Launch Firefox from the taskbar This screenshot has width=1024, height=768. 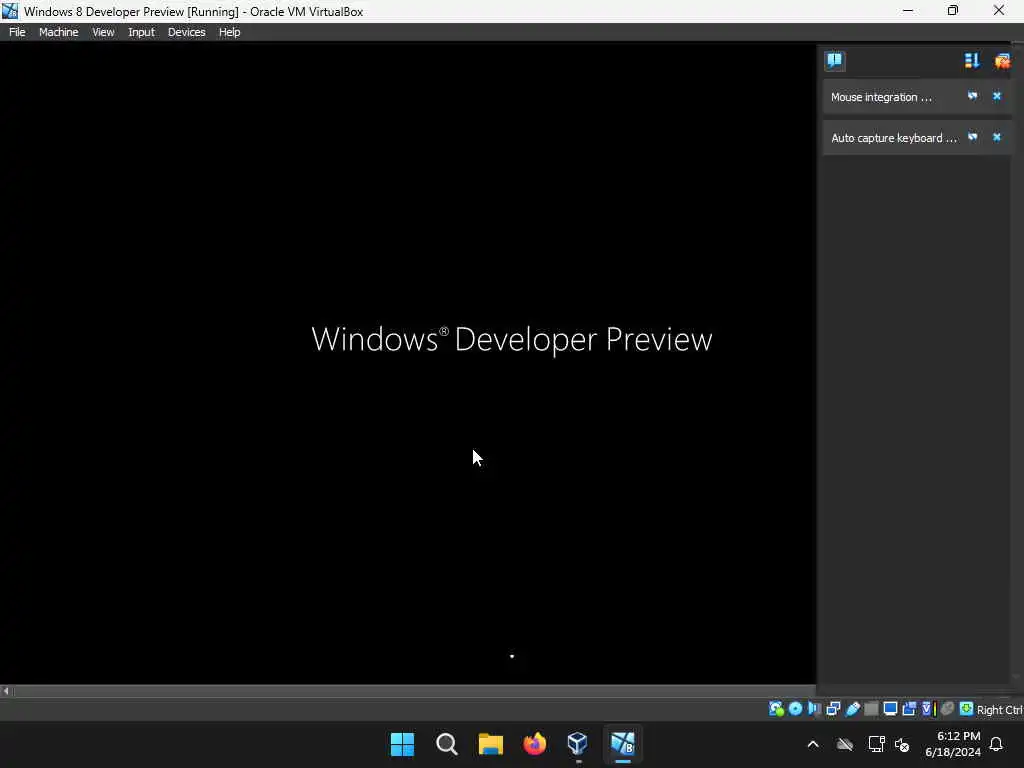click(x=535, y=744)
